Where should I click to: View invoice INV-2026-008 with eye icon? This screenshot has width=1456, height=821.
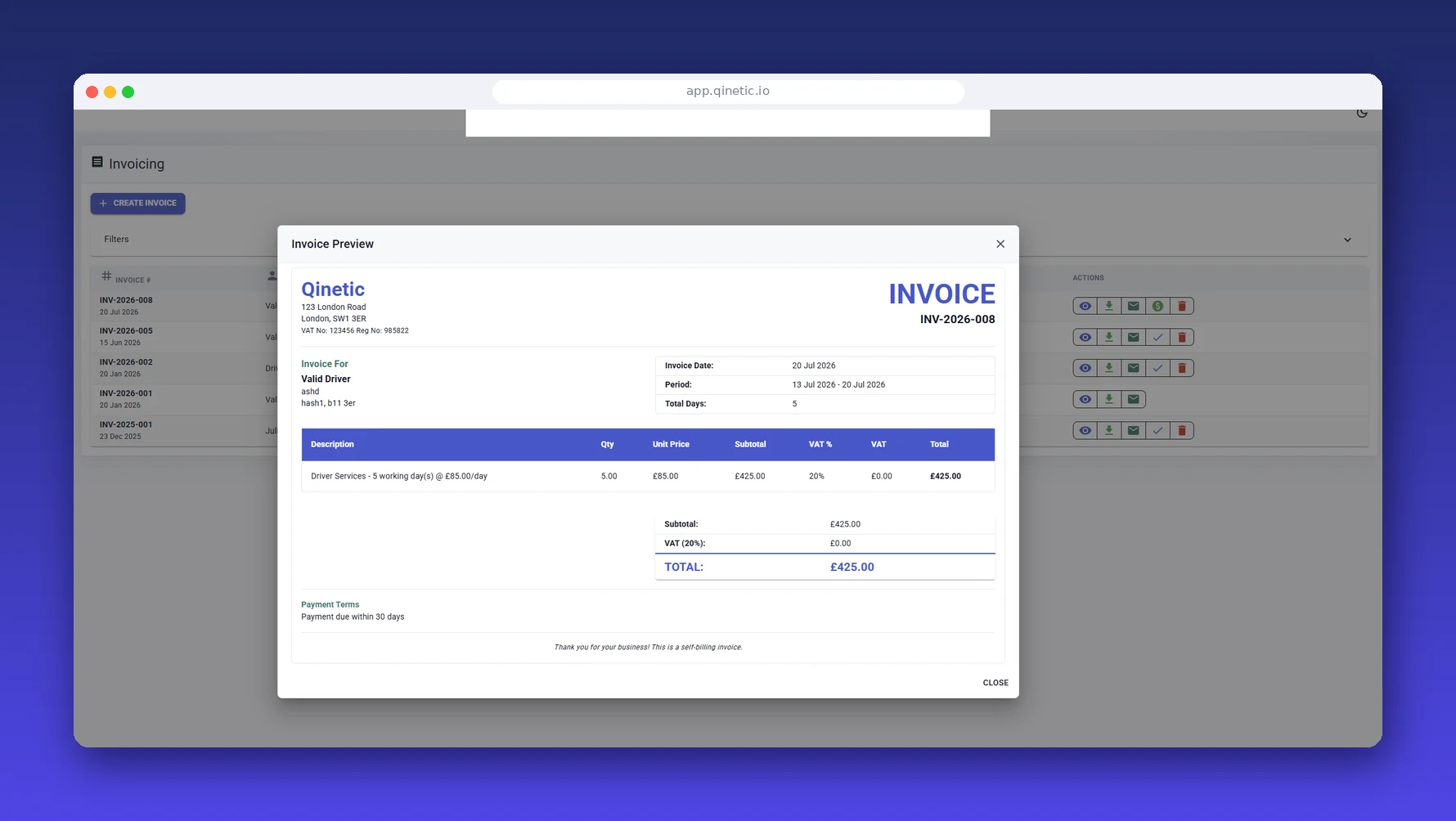click(1085, 306)
